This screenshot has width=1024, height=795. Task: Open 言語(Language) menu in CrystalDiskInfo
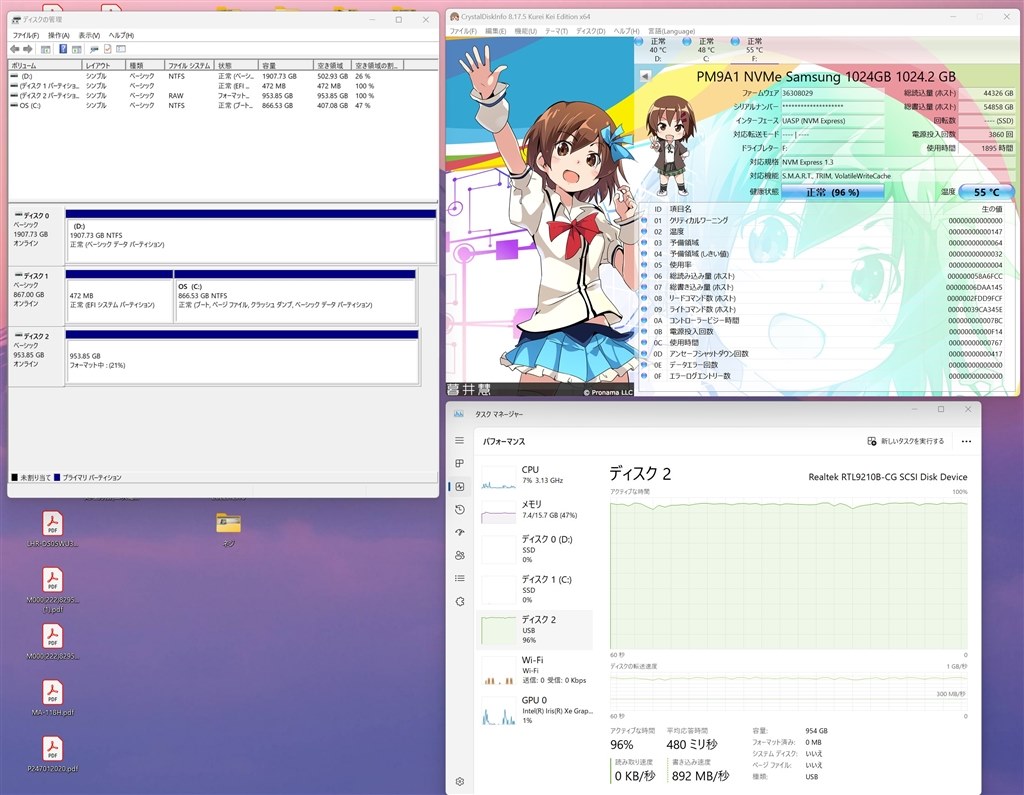pyautogui.click(x=671, y=31)
